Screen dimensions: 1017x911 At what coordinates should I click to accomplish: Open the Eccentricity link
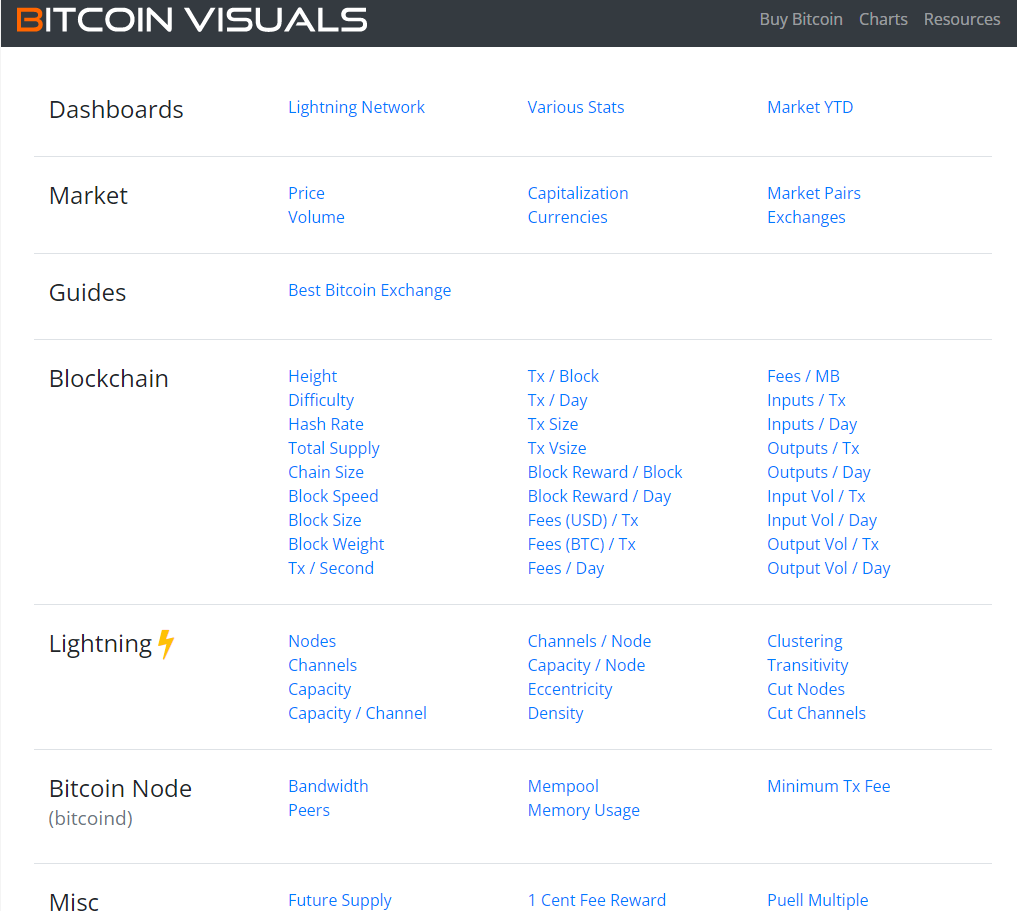tap(569, 690)
